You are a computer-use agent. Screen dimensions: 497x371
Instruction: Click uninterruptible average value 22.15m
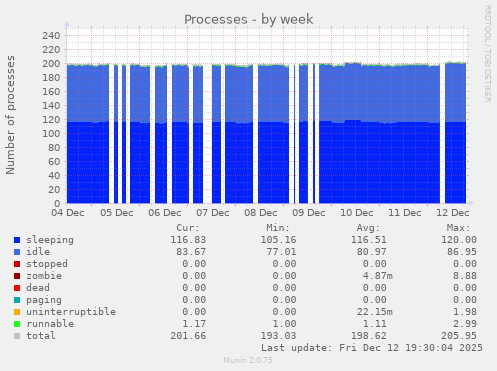coord(375,312)
